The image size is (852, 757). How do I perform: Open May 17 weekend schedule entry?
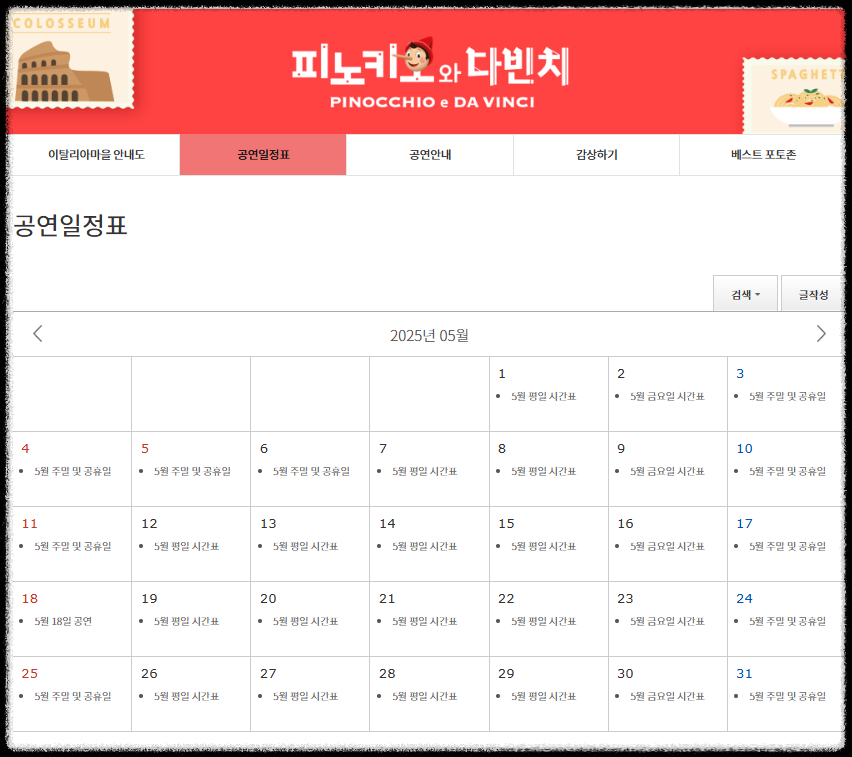click(x=787, y=546)
